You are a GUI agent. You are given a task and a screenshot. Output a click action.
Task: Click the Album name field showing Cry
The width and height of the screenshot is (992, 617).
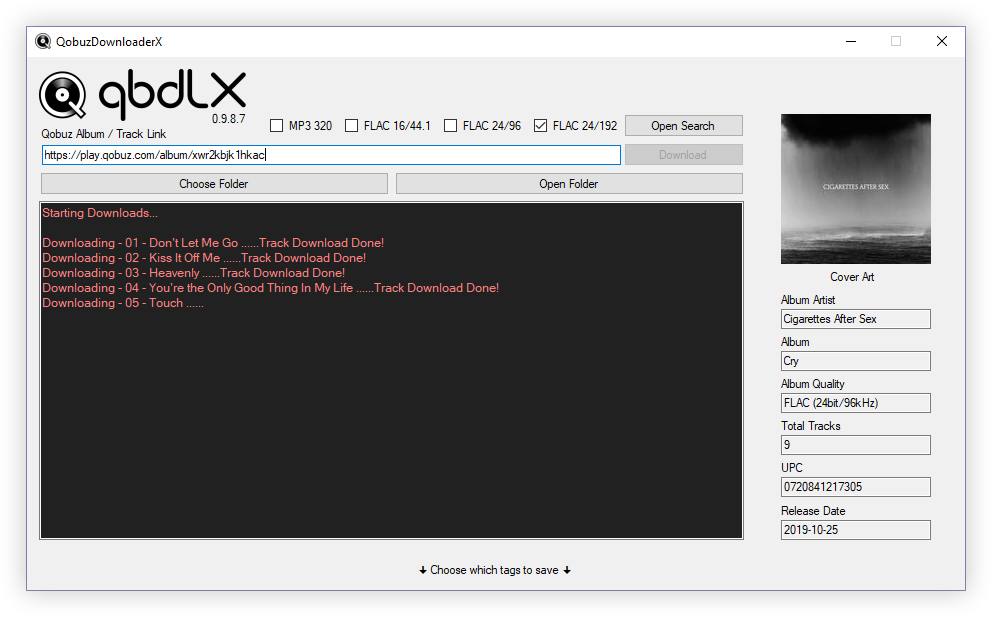pyautogui.click(x=855, y=361)
